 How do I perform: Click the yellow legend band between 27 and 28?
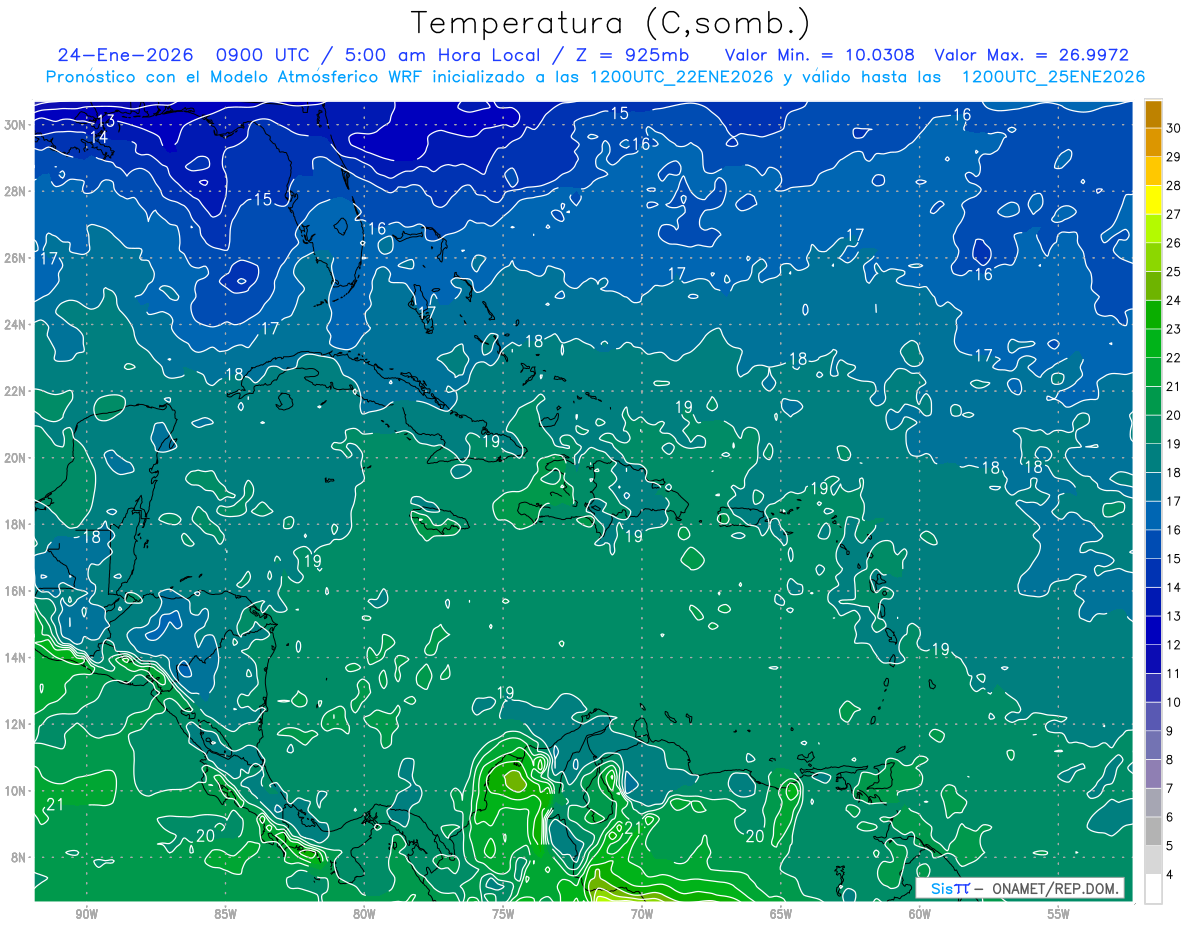pos(1154,200)
